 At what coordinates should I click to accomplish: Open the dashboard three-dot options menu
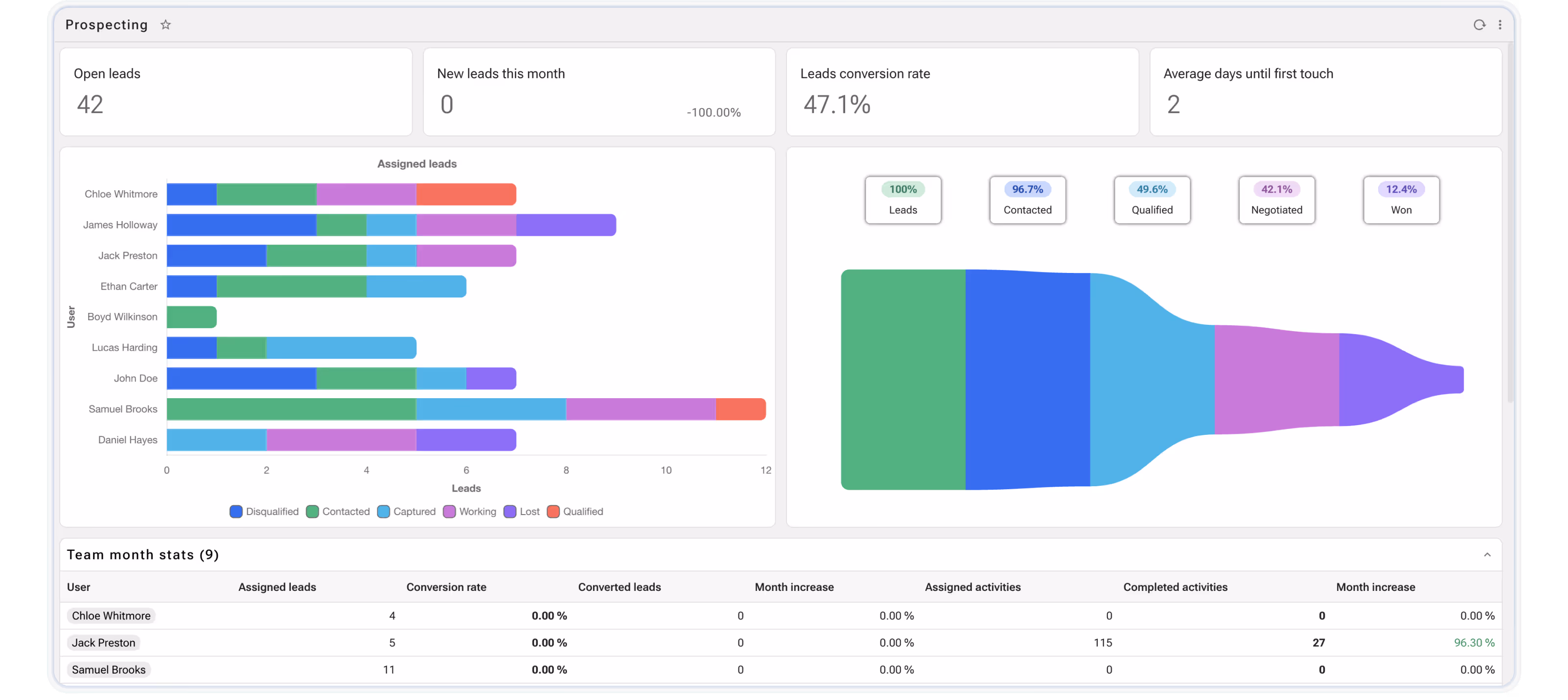[1500, 24]
